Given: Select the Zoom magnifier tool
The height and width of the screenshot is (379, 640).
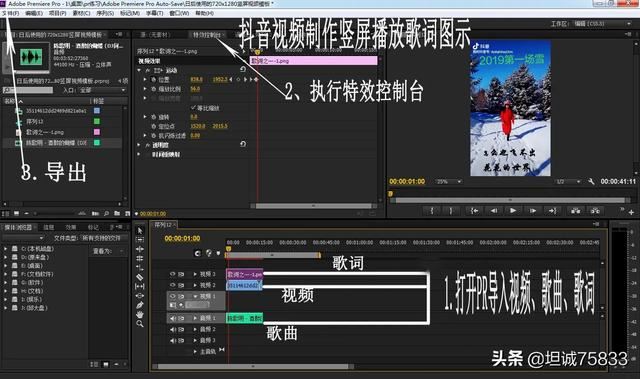Looking at the screenshot, I should pyautogui.click(x=140, y=324).
